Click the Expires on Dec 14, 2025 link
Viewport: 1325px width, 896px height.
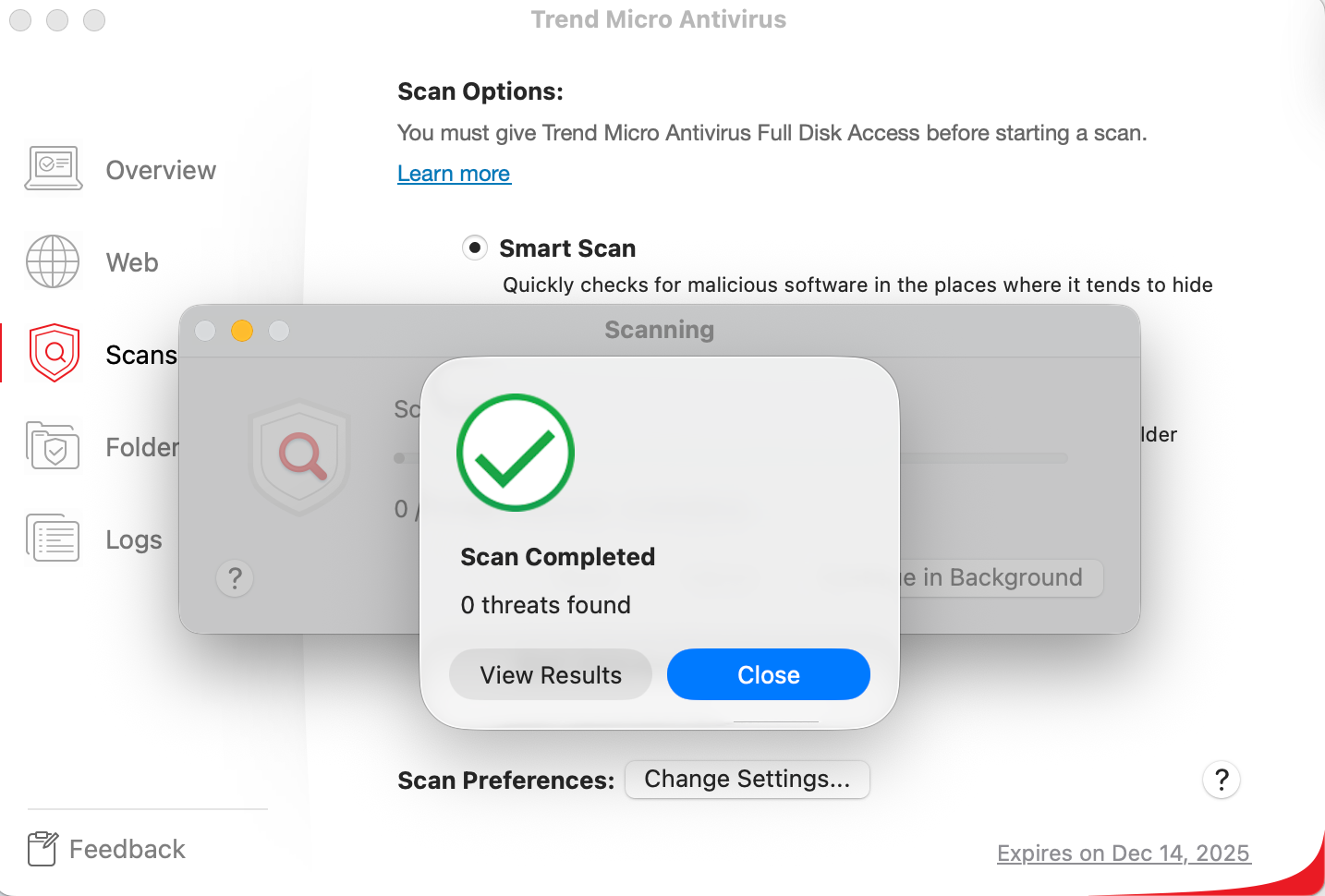point(1124,853)
